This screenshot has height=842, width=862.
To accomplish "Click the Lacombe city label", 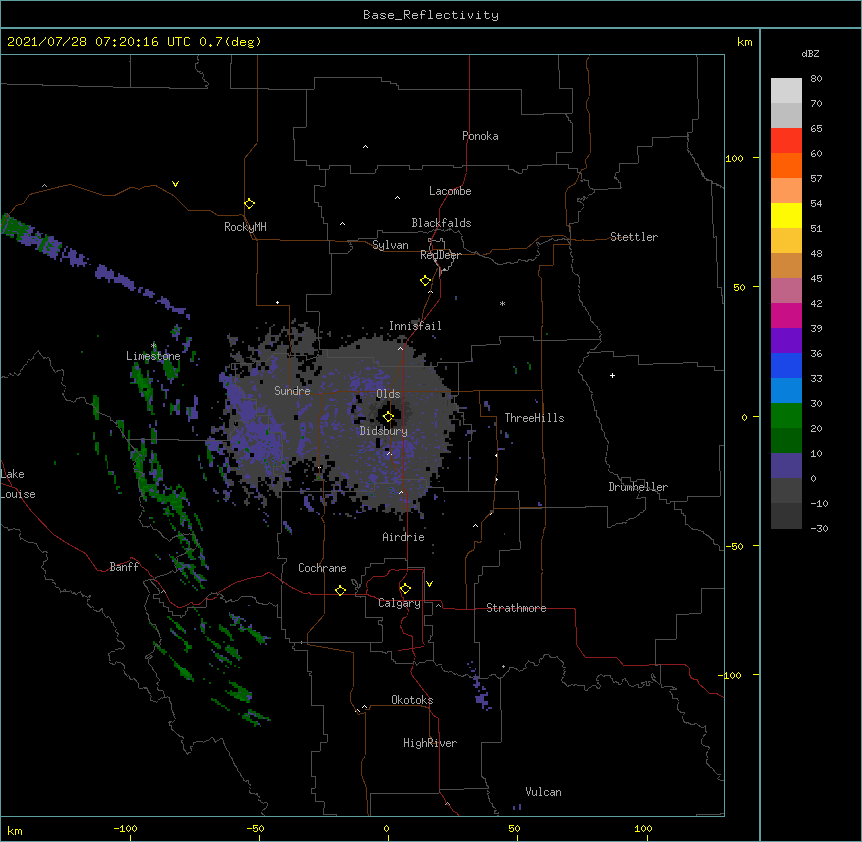I will (450, 191).
